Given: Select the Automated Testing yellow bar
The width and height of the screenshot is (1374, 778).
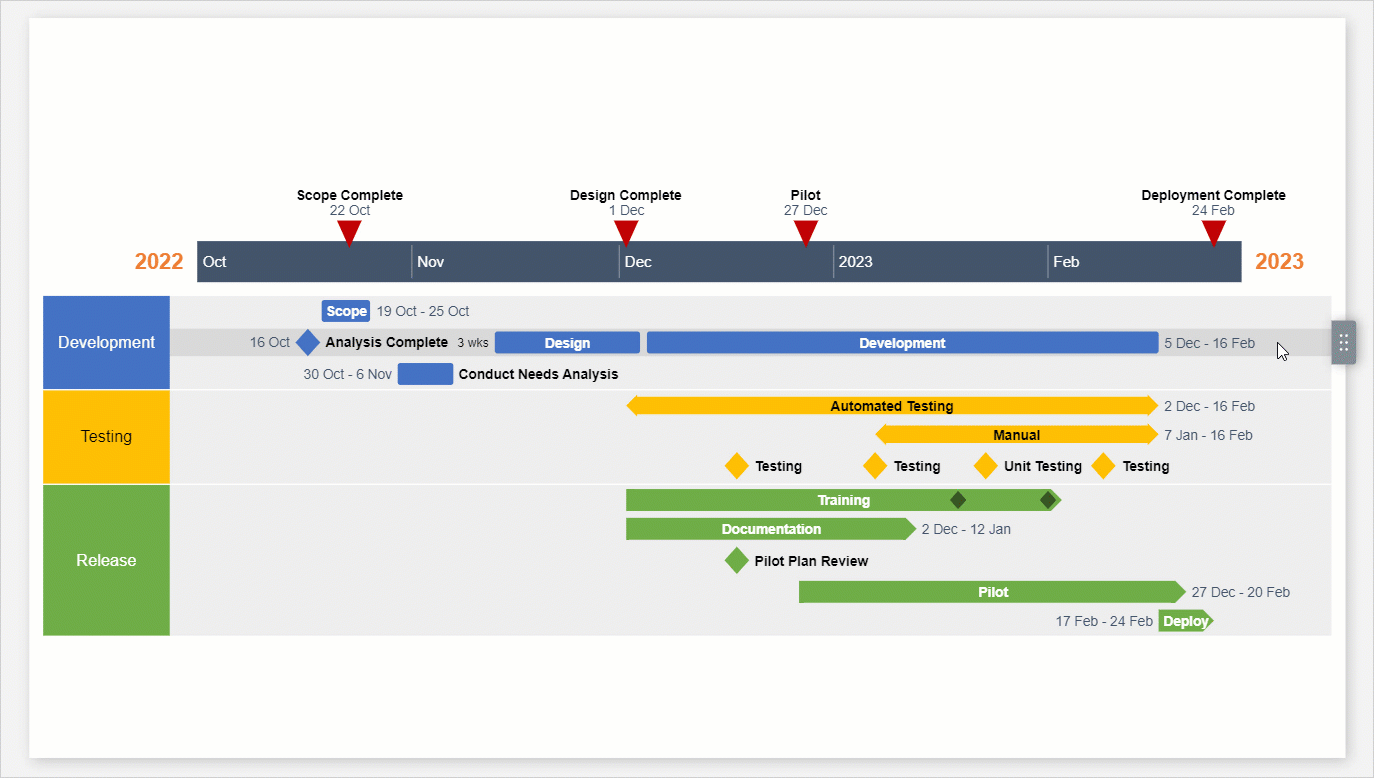Looking at the screenshot, I should (890, 405).
